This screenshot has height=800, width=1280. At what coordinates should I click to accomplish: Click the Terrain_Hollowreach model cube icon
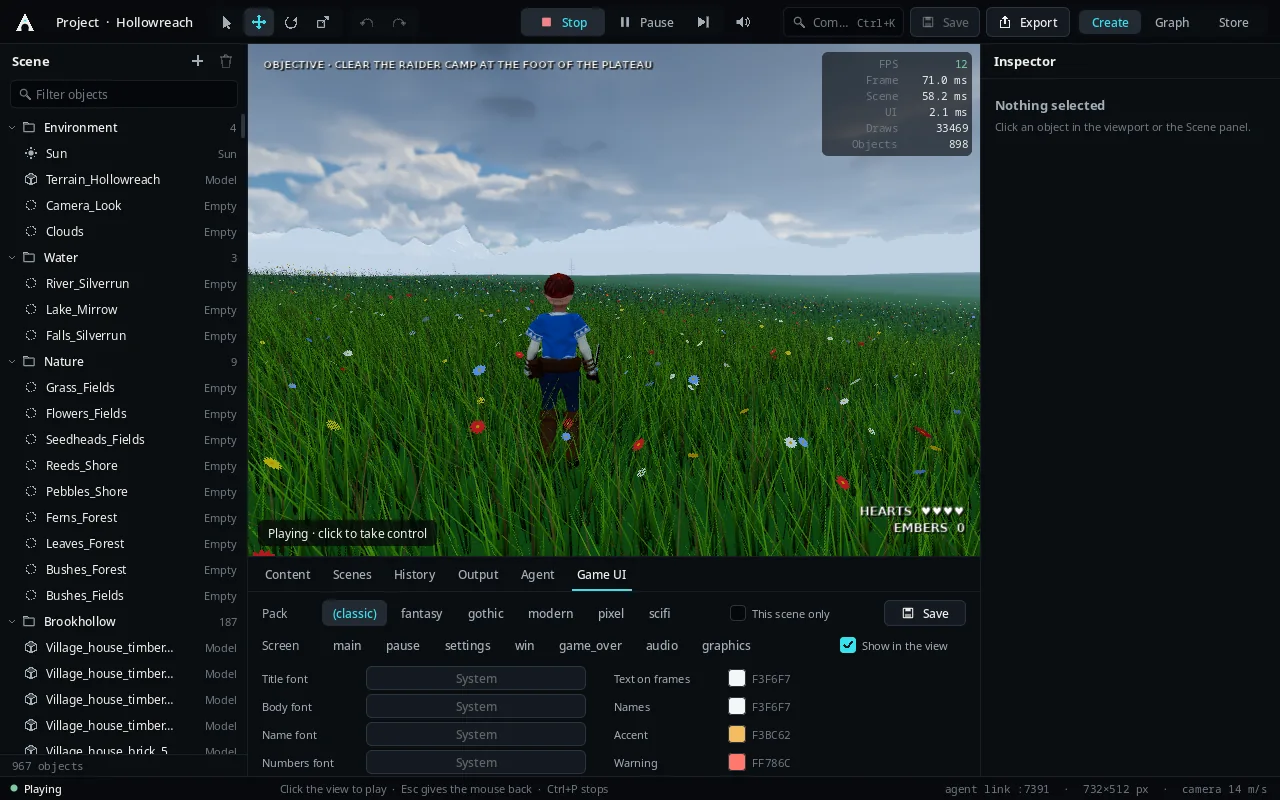coord(31,179)
